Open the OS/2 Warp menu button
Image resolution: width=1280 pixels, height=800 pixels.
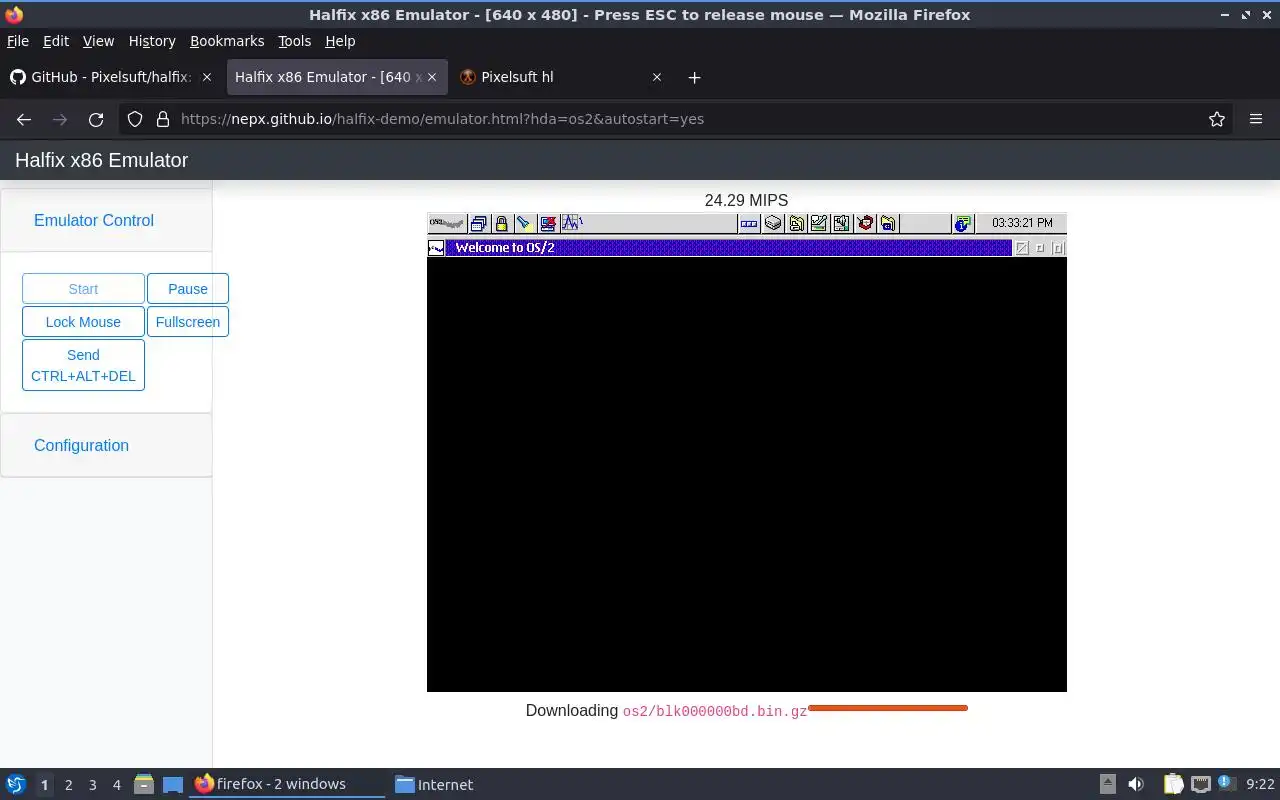447,223
